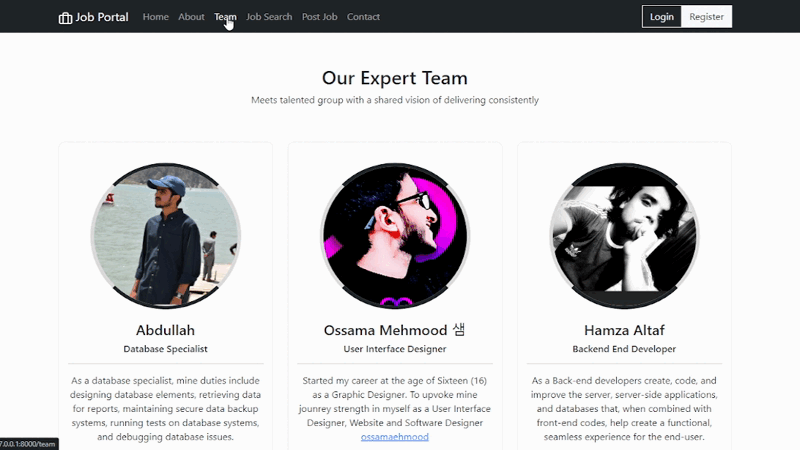Click Abdullah's profile photo
The height and width of the screenshot is (450, 800).
click(x=166, y=236)
